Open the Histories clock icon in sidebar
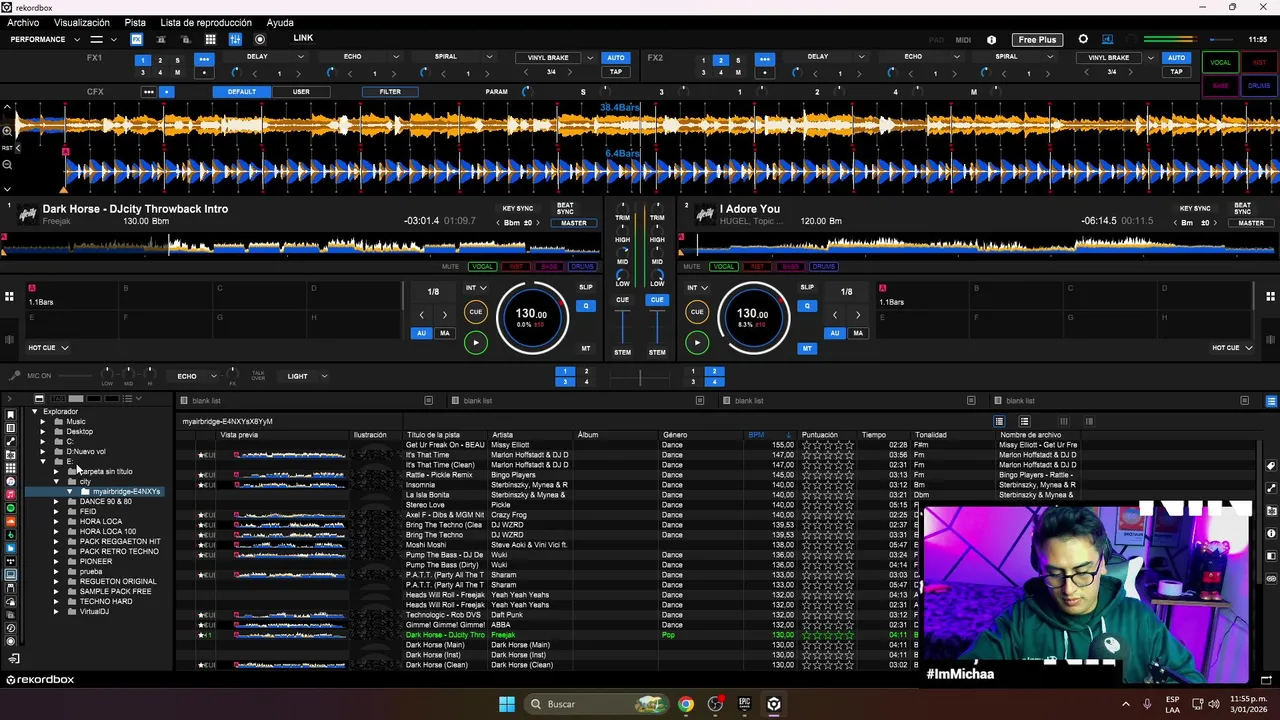 [11, 628]
